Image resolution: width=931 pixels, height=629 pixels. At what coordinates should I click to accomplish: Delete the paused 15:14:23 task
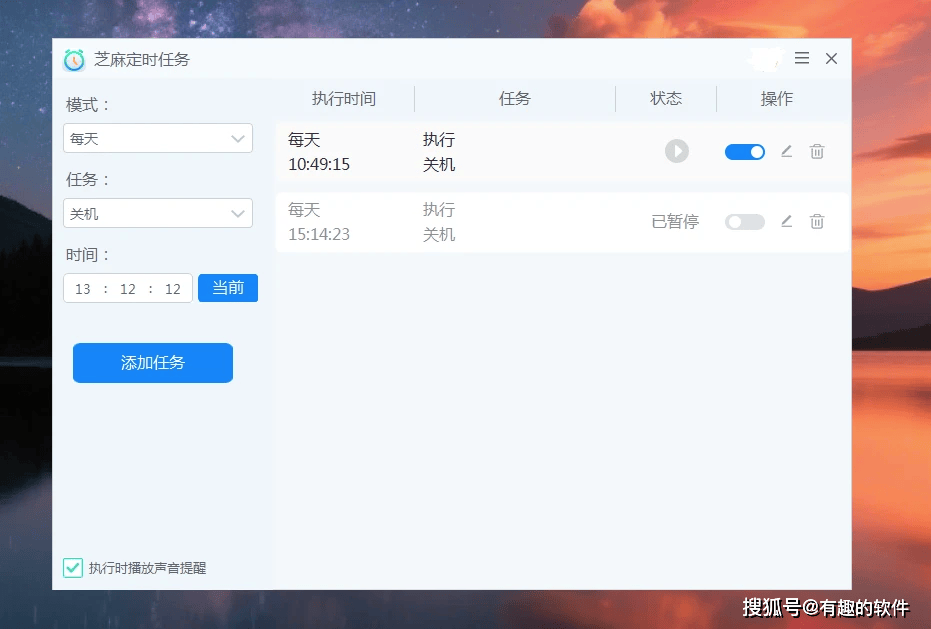click(817, 222)
